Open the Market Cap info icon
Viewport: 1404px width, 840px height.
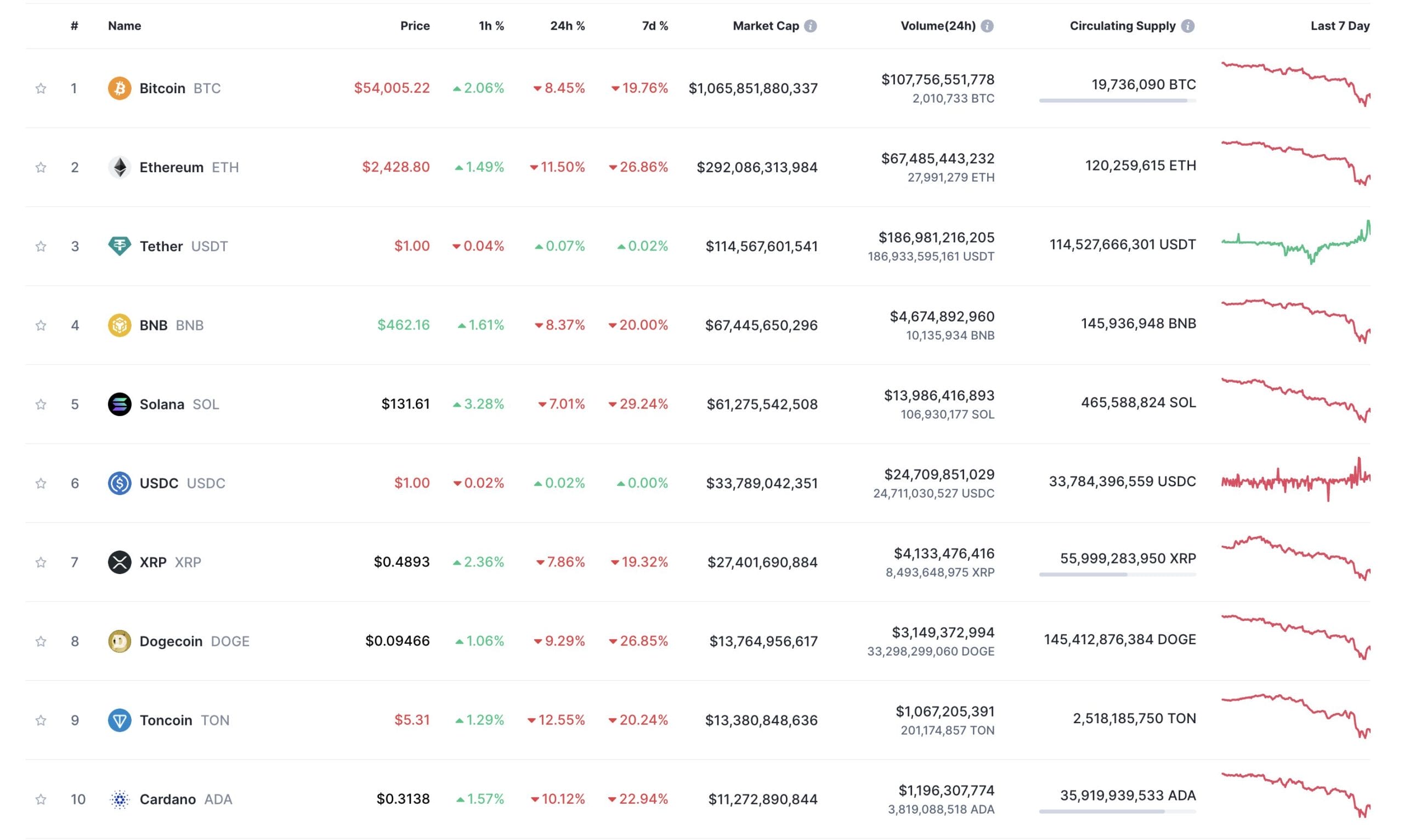click(x=810, y=26)
